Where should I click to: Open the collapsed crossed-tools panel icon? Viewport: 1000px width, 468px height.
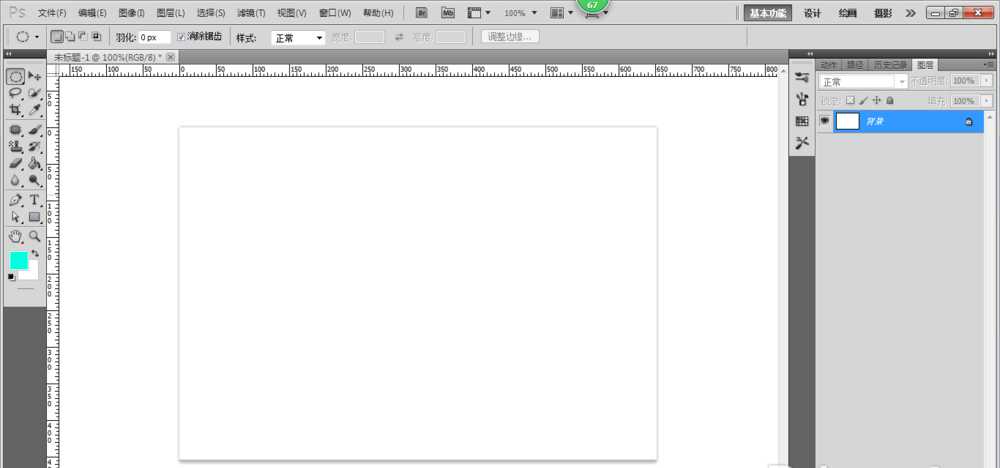[x=802, y=143]
